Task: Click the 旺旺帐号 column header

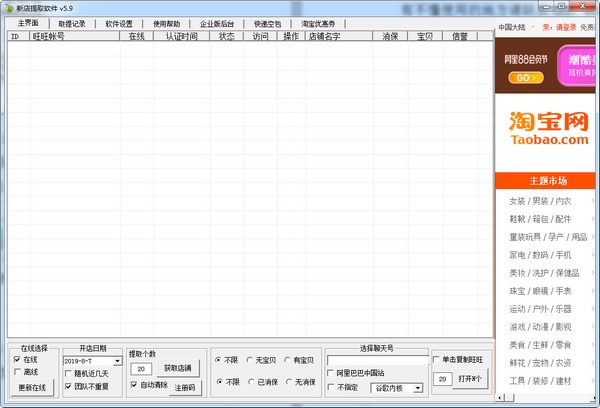Action: [48, 37]
